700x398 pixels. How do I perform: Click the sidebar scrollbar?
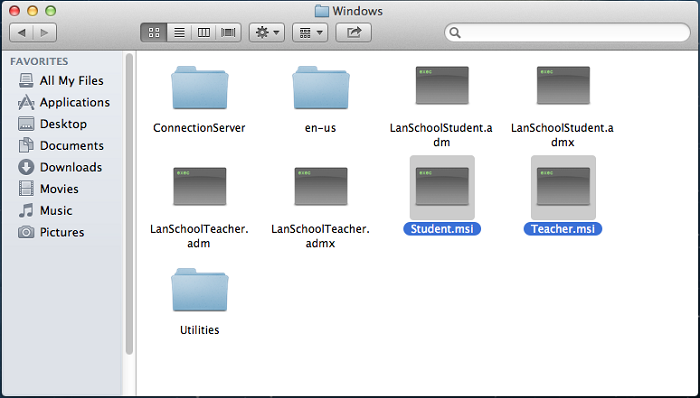click(129, 204)
